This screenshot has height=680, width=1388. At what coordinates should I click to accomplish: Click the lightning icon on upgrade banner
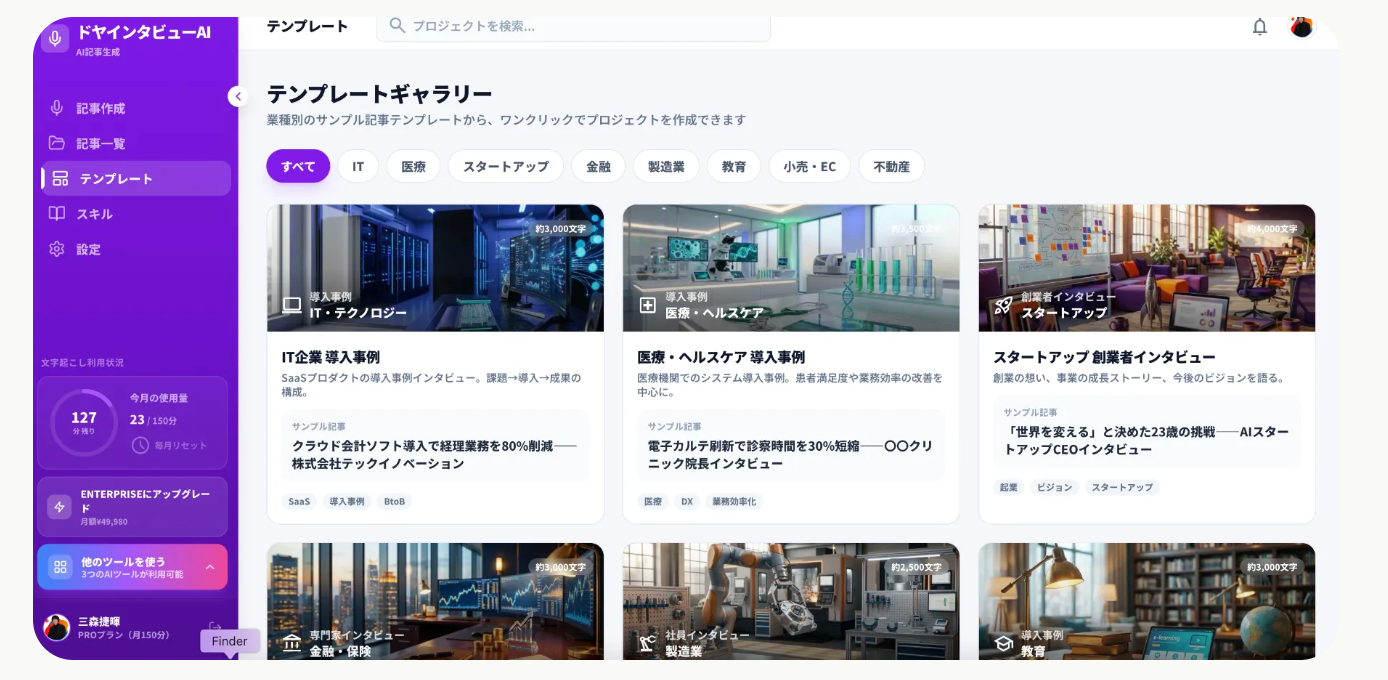click(x=60, y=507)
